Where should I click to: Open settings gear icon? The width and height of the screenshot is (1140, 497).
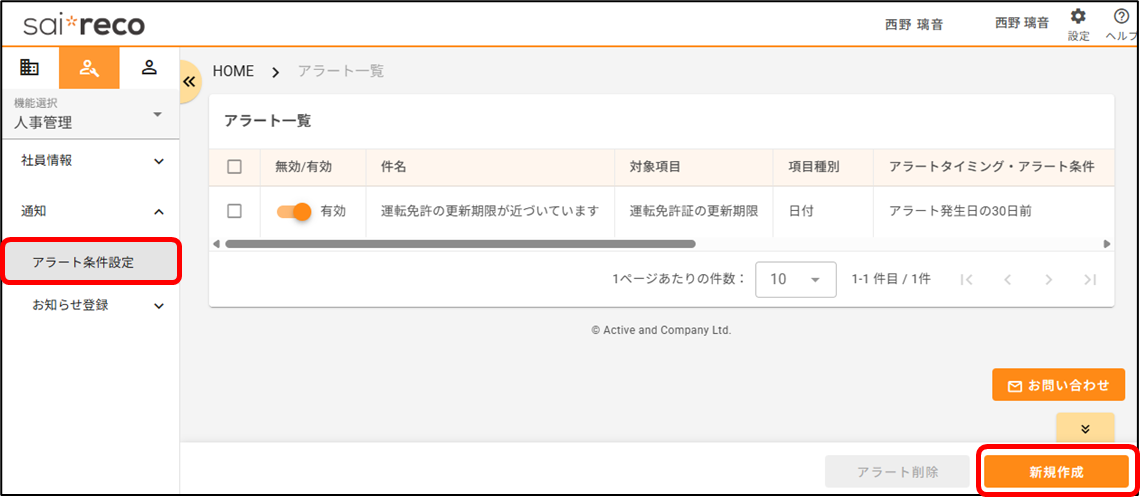click(x=1078, y=17)
